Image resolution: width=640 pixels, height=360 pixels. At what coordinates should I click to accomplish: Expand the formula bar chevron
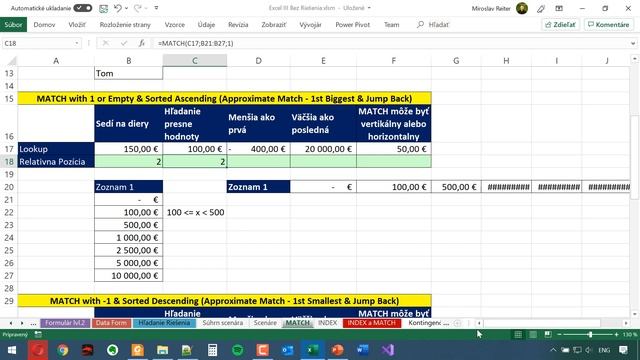pos(633,43)
